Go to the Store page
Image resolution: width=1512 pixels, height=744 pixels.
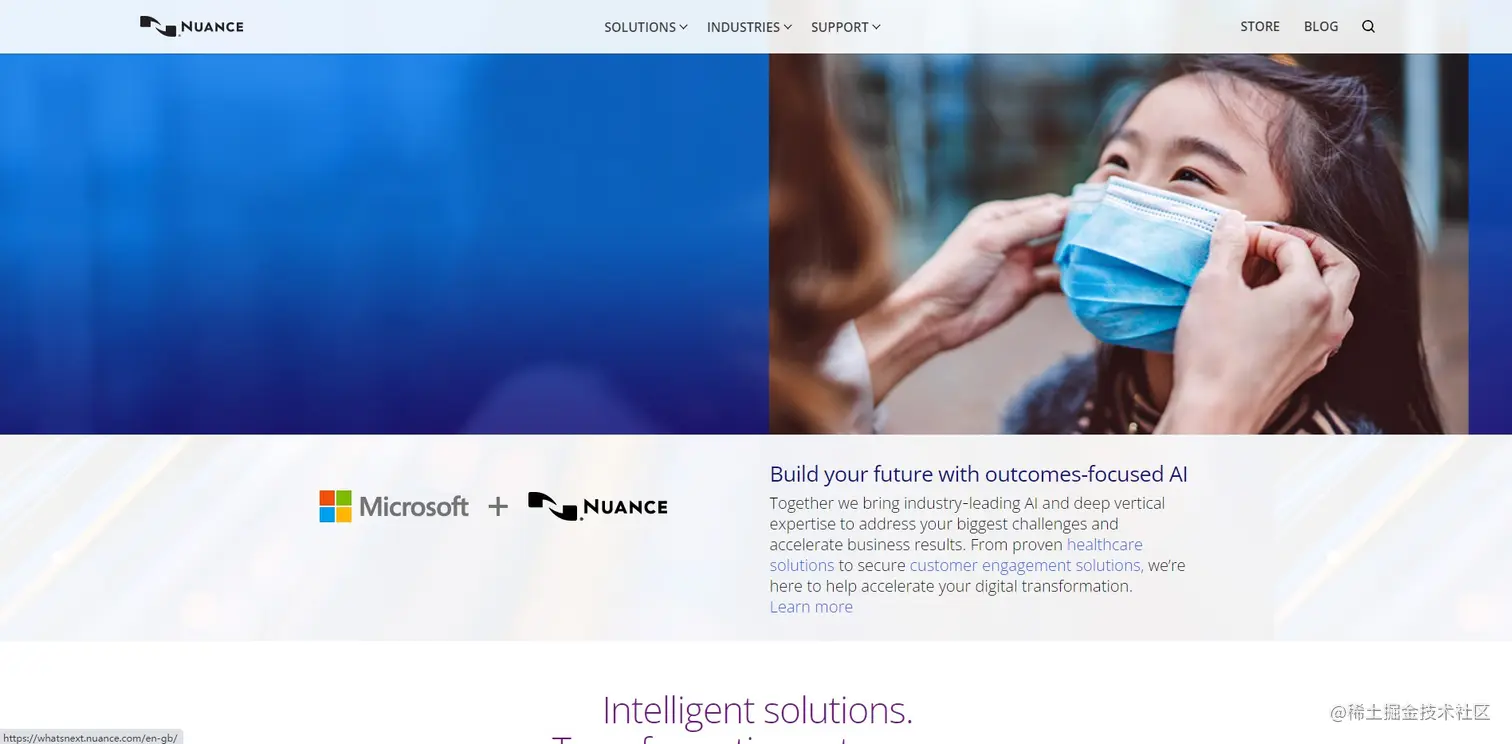coord(1260,27)
